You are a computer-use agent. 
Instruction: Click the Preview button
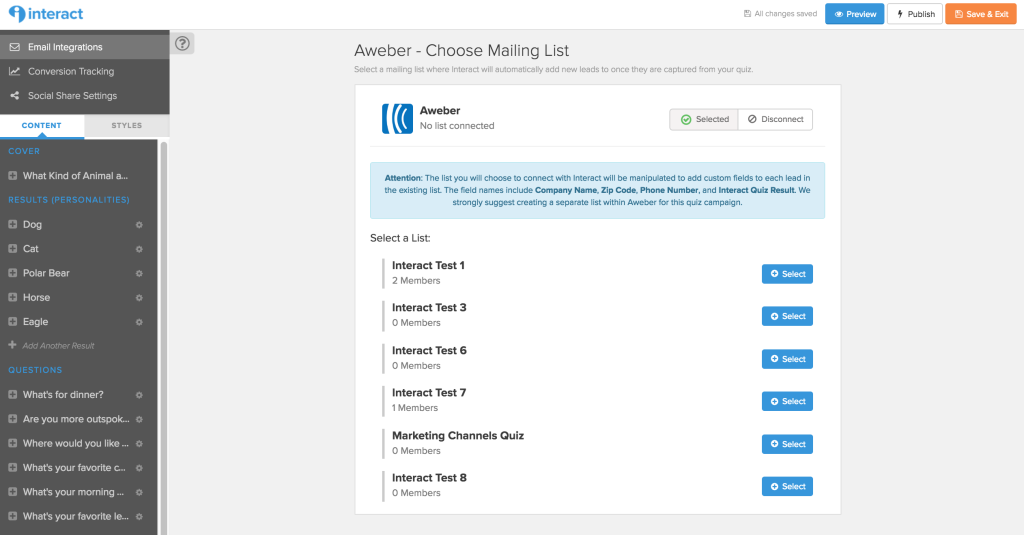pos(855,14)
